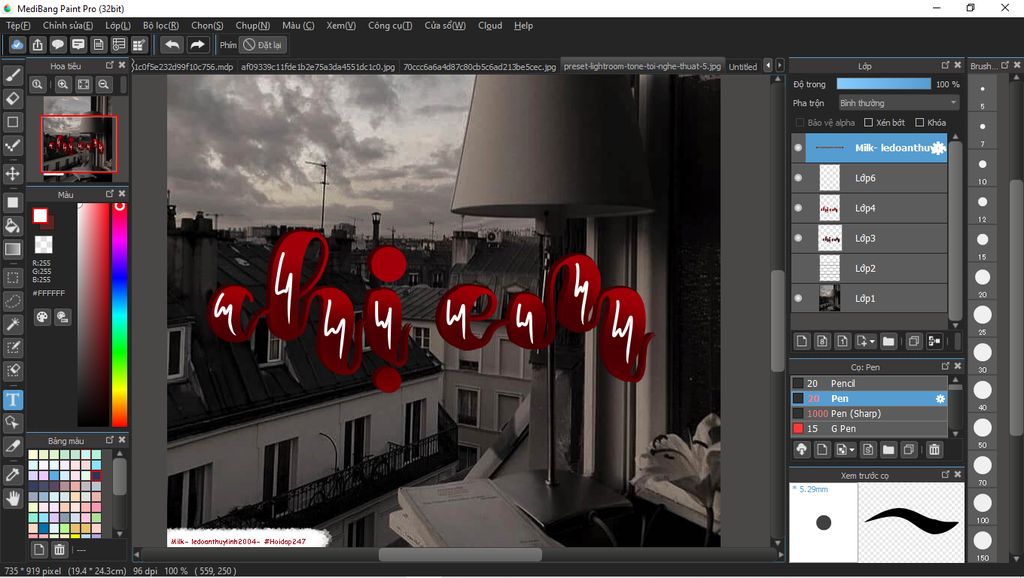The width and height of the screenshot is (1024, 578).
Task: Expand the add brush dropdown arrow
Action: (852, 449)
